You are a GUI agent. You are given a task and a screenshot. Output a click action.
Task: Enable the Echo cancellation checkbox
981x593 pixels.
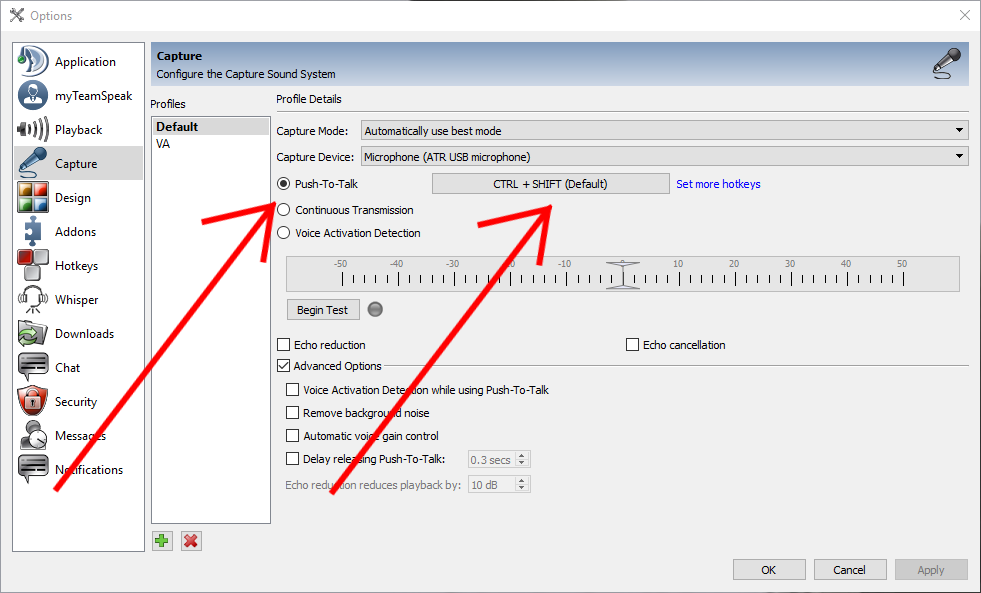633,345
